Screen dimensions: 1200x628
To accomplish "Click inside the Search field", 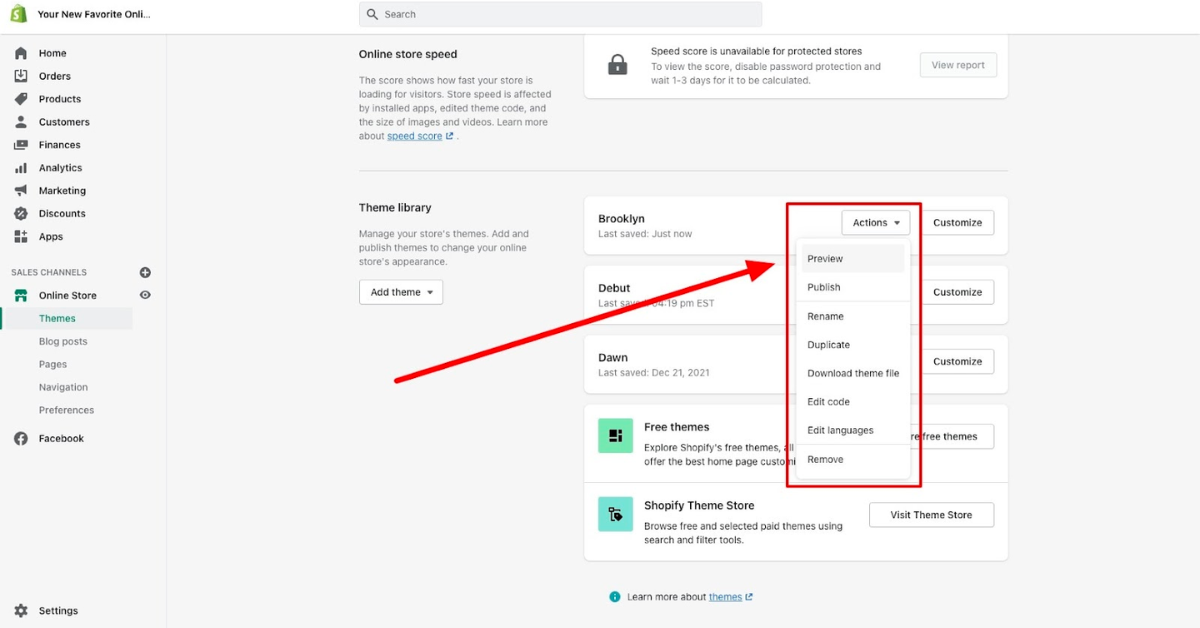I will 560,14.
